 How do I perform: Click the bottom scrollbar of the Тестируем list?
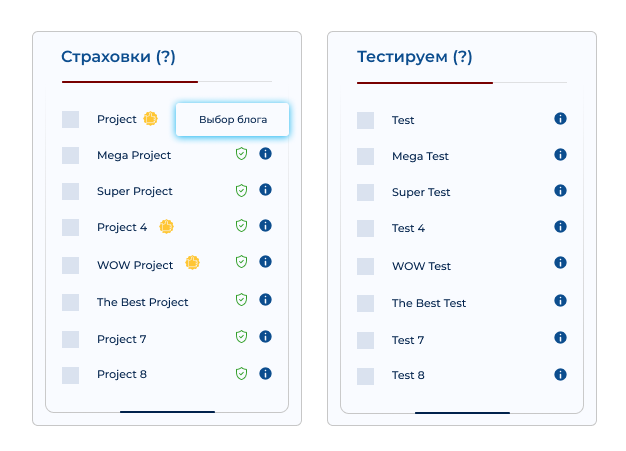[462, 413]
